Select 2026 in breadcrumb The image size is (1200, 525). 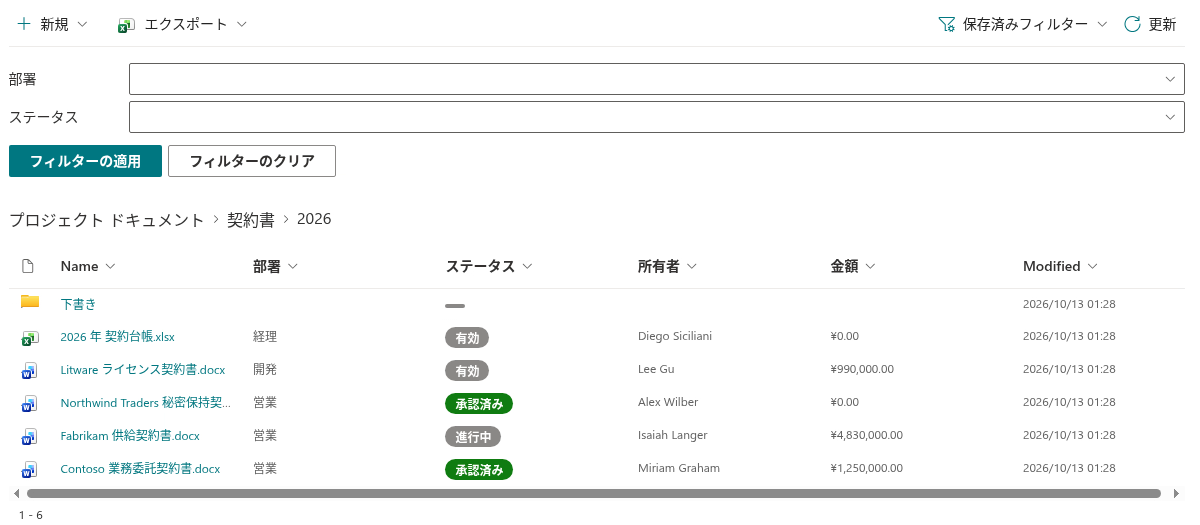[x=314, y=219]
